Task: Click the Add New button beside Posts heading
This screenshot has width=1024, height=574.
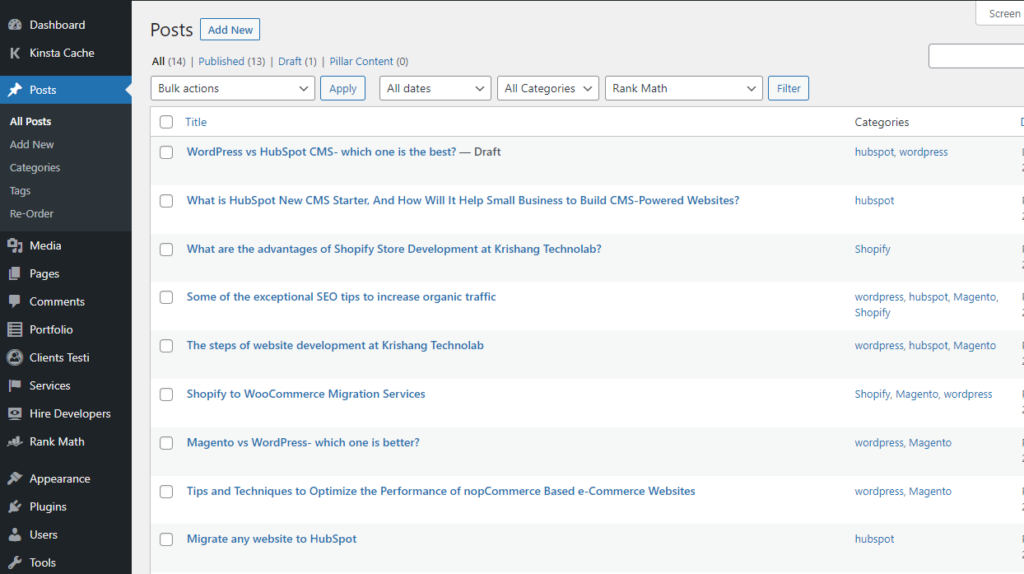Action: tap(230, 29)
